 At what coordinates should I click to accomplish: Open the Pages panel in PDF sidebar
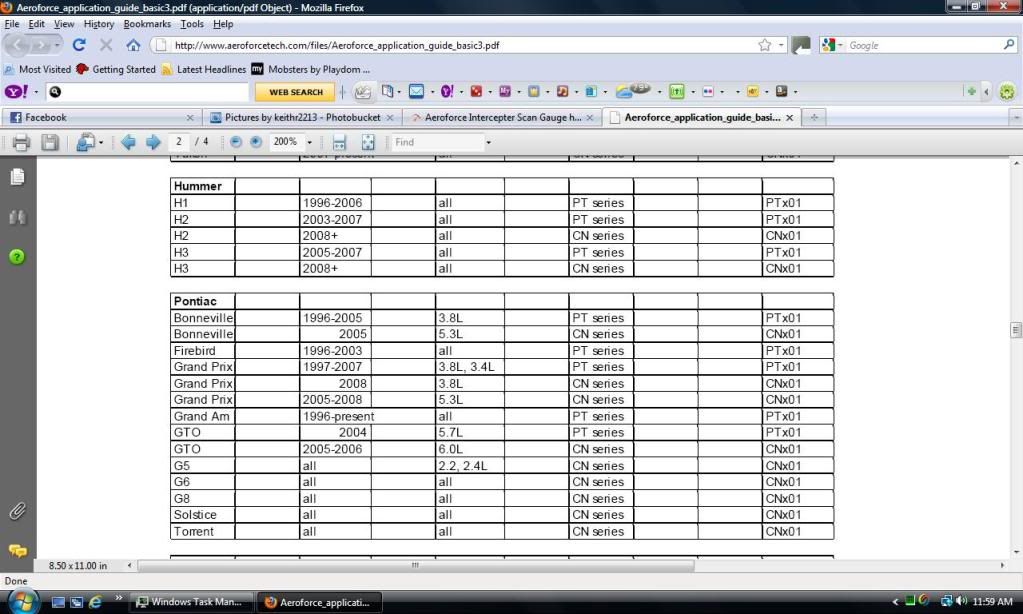click(18, 177)
